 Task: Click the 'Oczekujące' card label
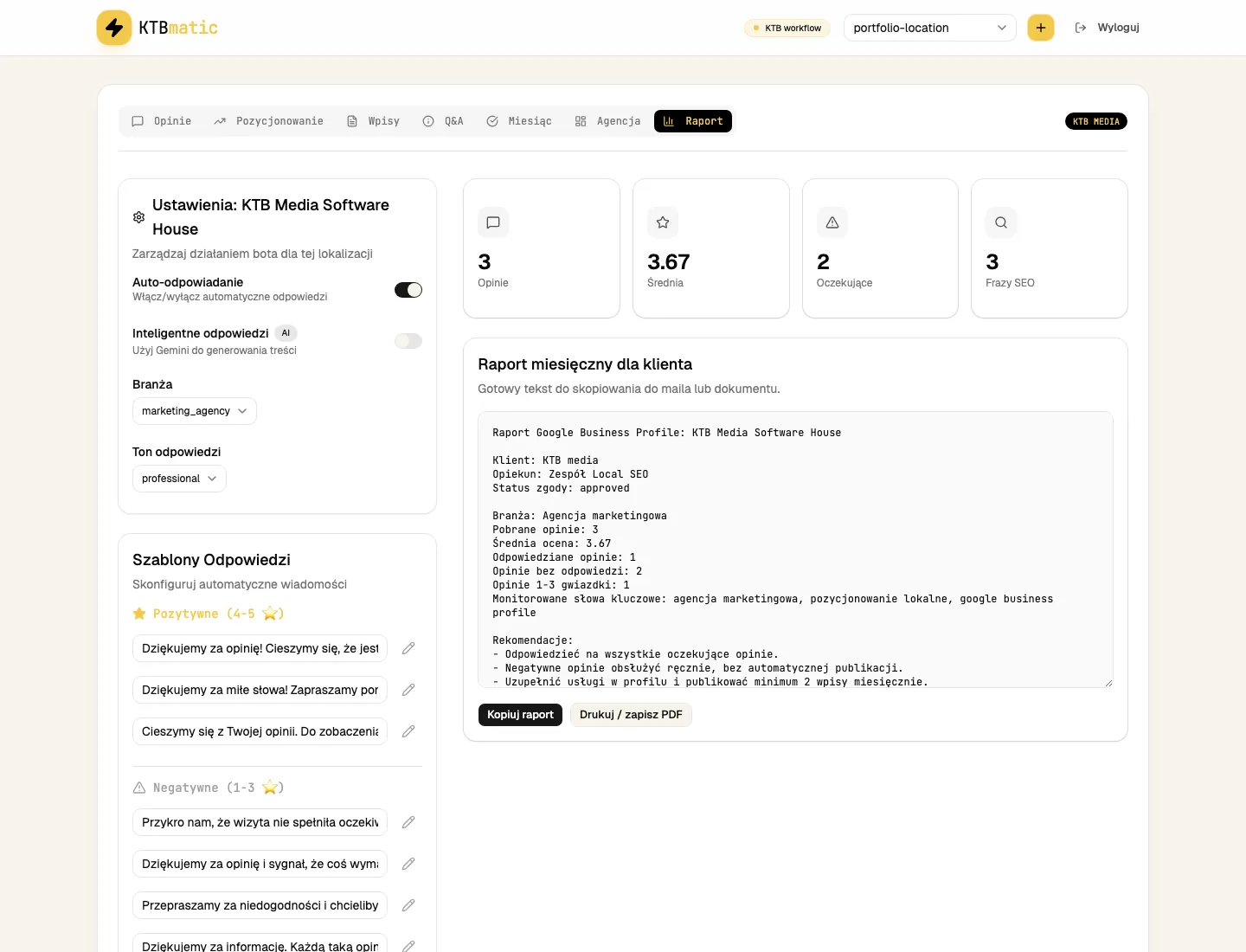tap(845, 283)
